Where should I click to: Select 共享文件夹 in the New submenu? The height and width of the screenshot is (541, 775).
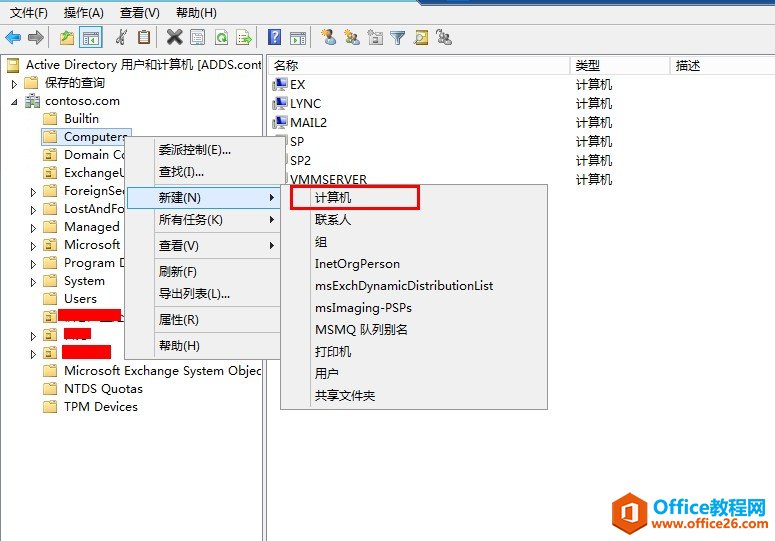click(414, 395)
